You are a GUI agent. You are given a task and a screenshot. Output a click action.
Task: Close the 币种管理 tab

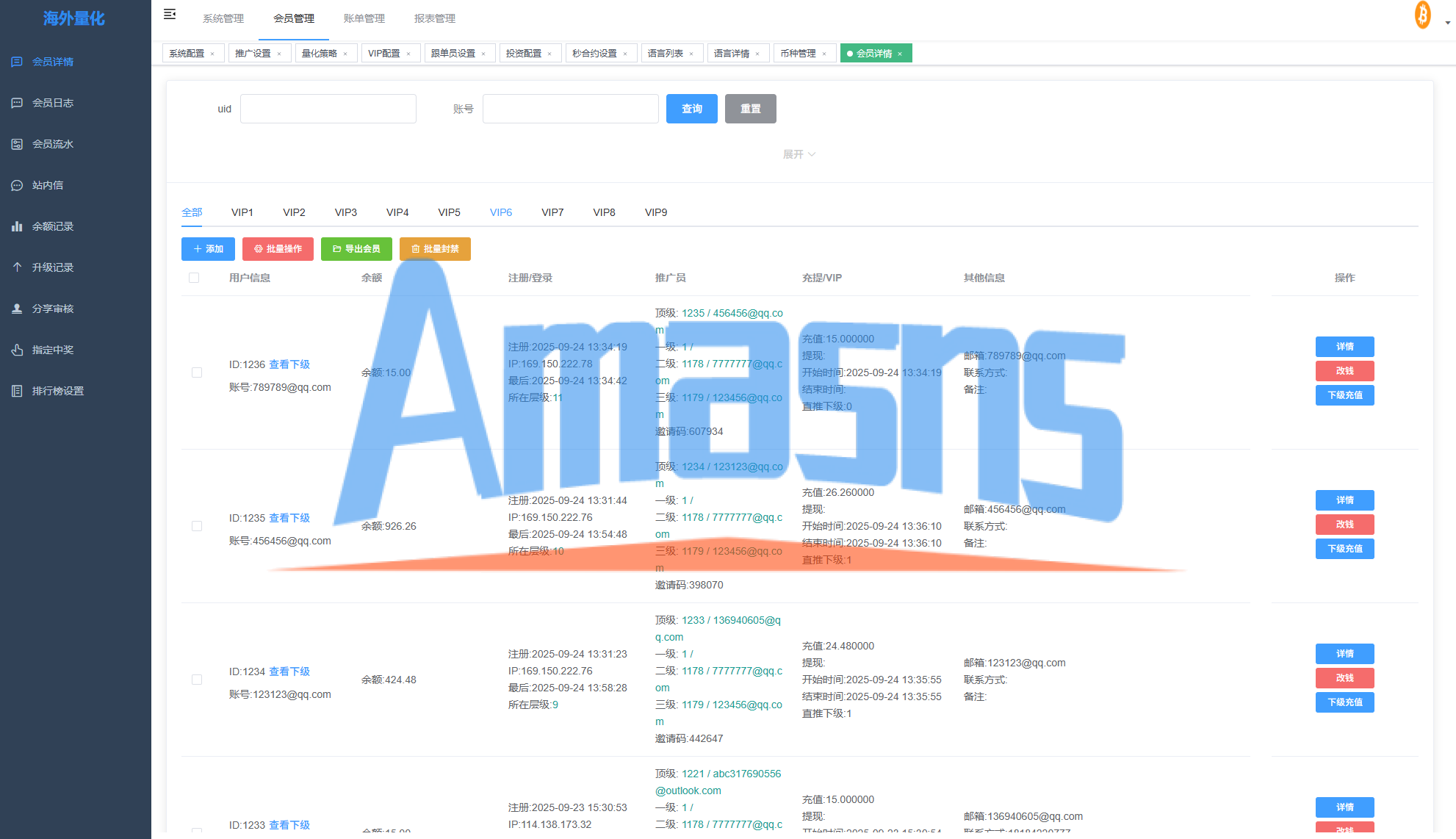click(824, 54)
